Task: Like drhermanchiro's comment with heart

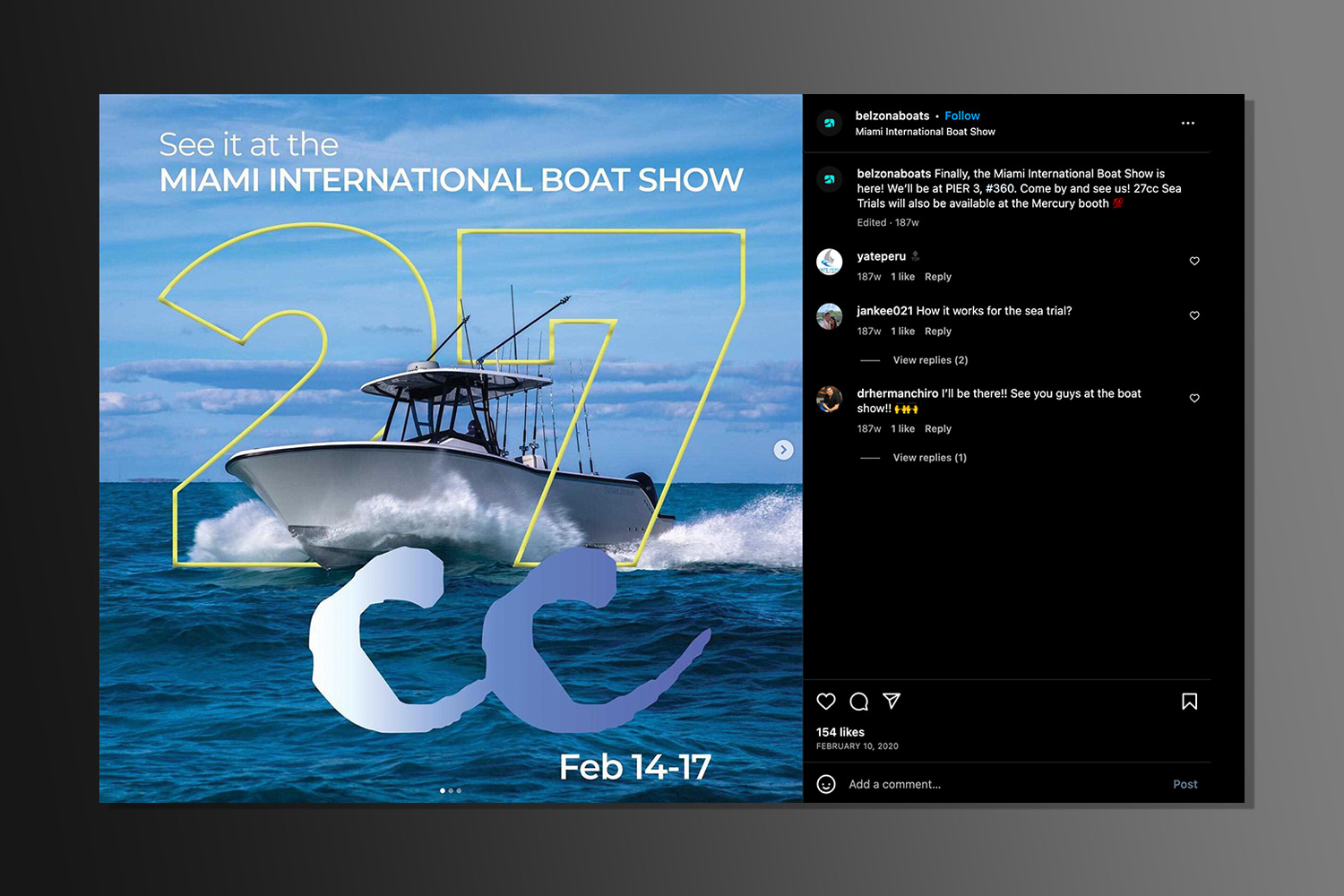Action: pyautogui.click(x=1194, y=398)
